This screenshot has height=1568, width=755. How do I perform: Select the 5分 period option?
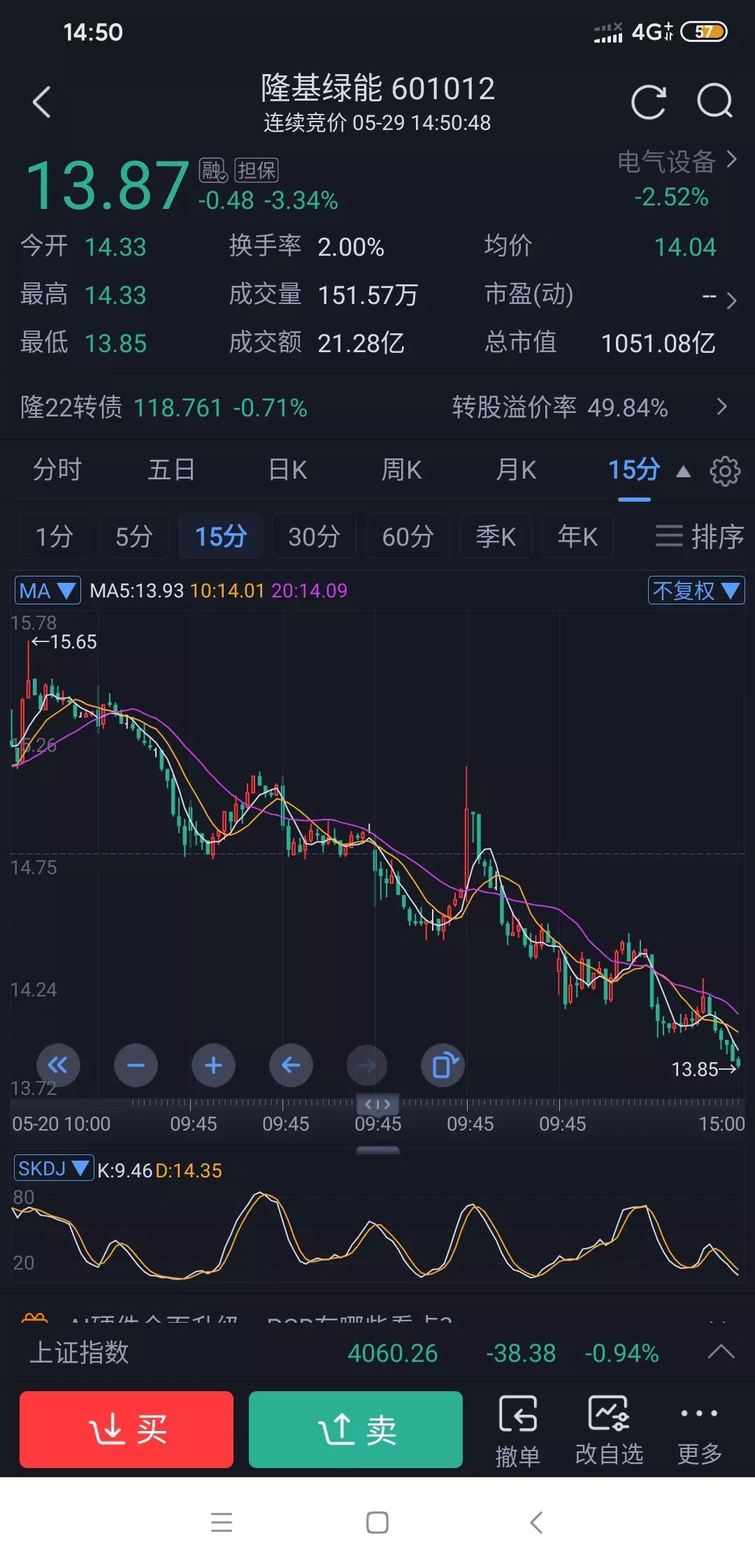[x=134, y=536]
